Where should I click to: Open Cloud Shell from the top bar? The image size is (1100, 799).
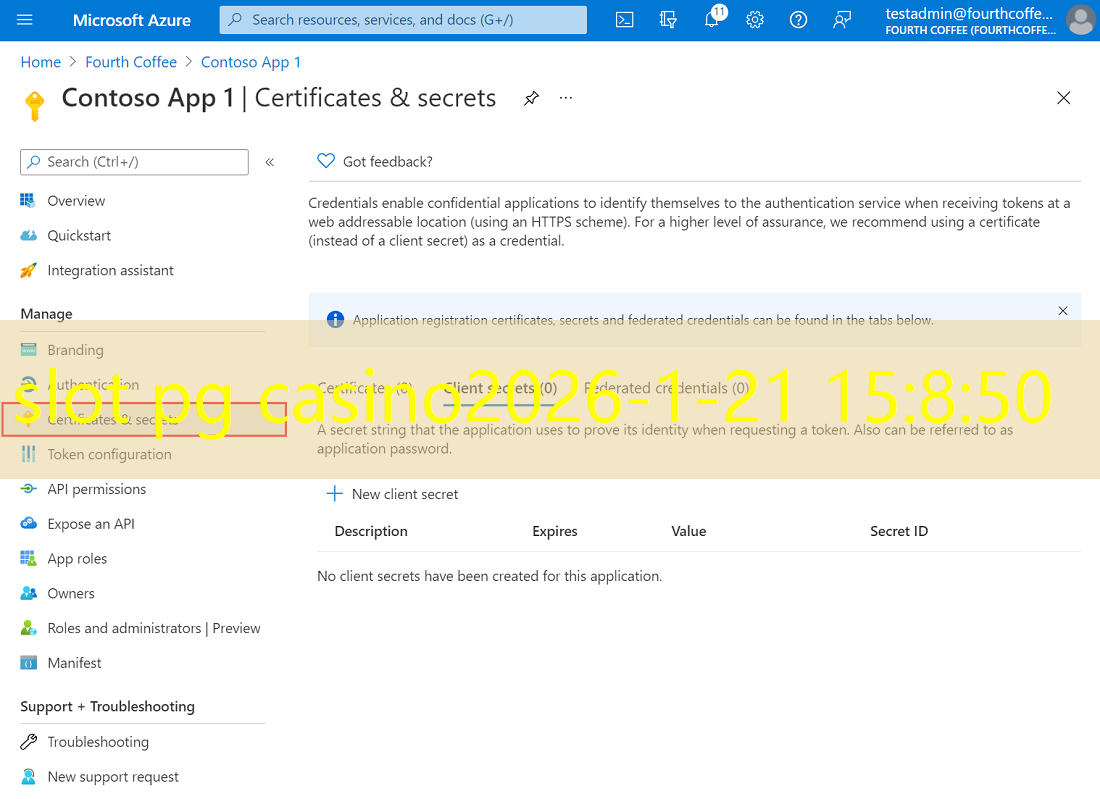pos(624,20)
